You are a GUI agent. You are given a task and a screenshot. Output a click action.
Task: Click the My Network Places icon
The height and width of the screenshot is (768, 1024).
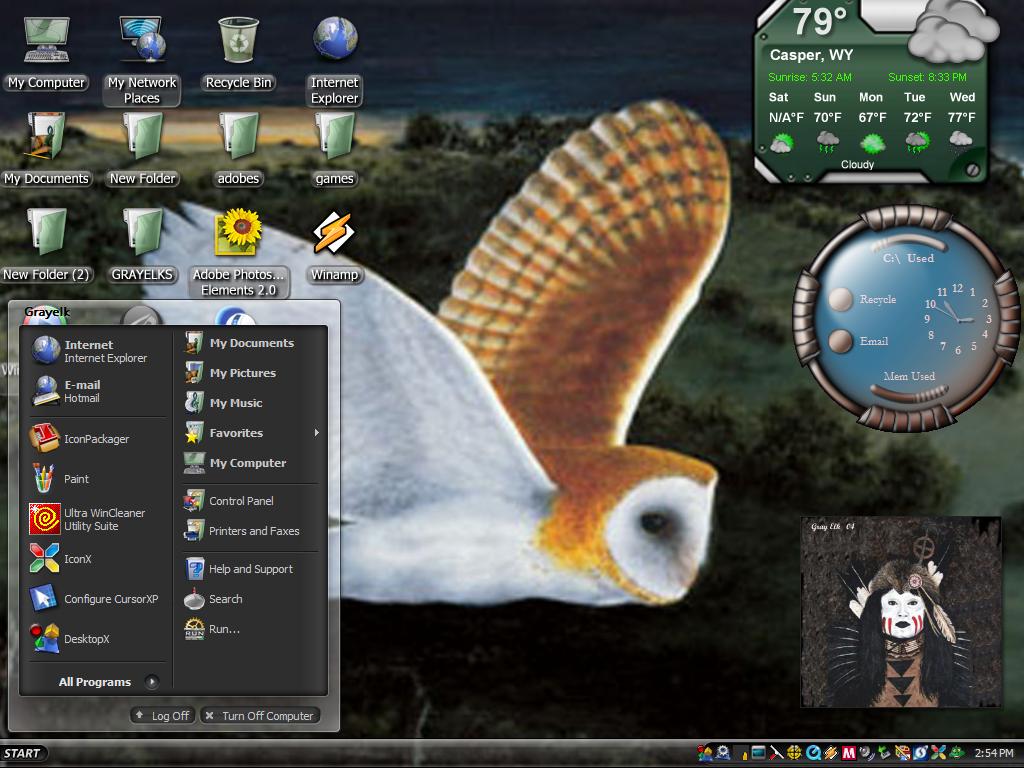tap(142, 61)
